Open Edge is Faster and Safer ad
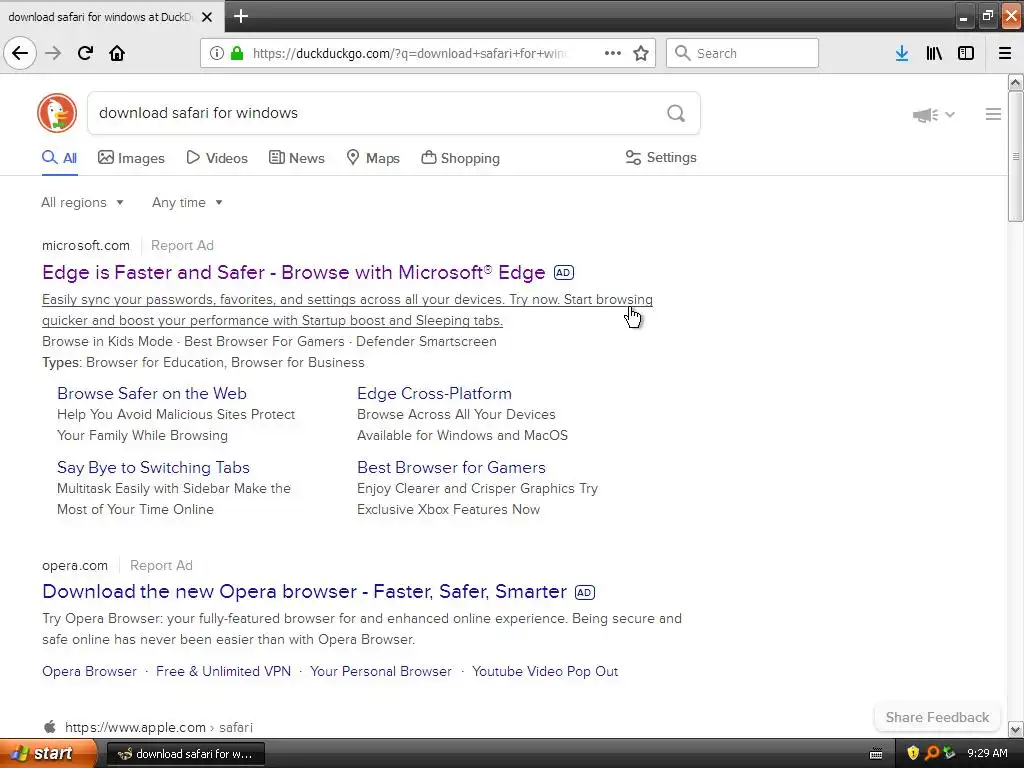The width and height of the screenshot is (1024, 768). pos(294,272)
